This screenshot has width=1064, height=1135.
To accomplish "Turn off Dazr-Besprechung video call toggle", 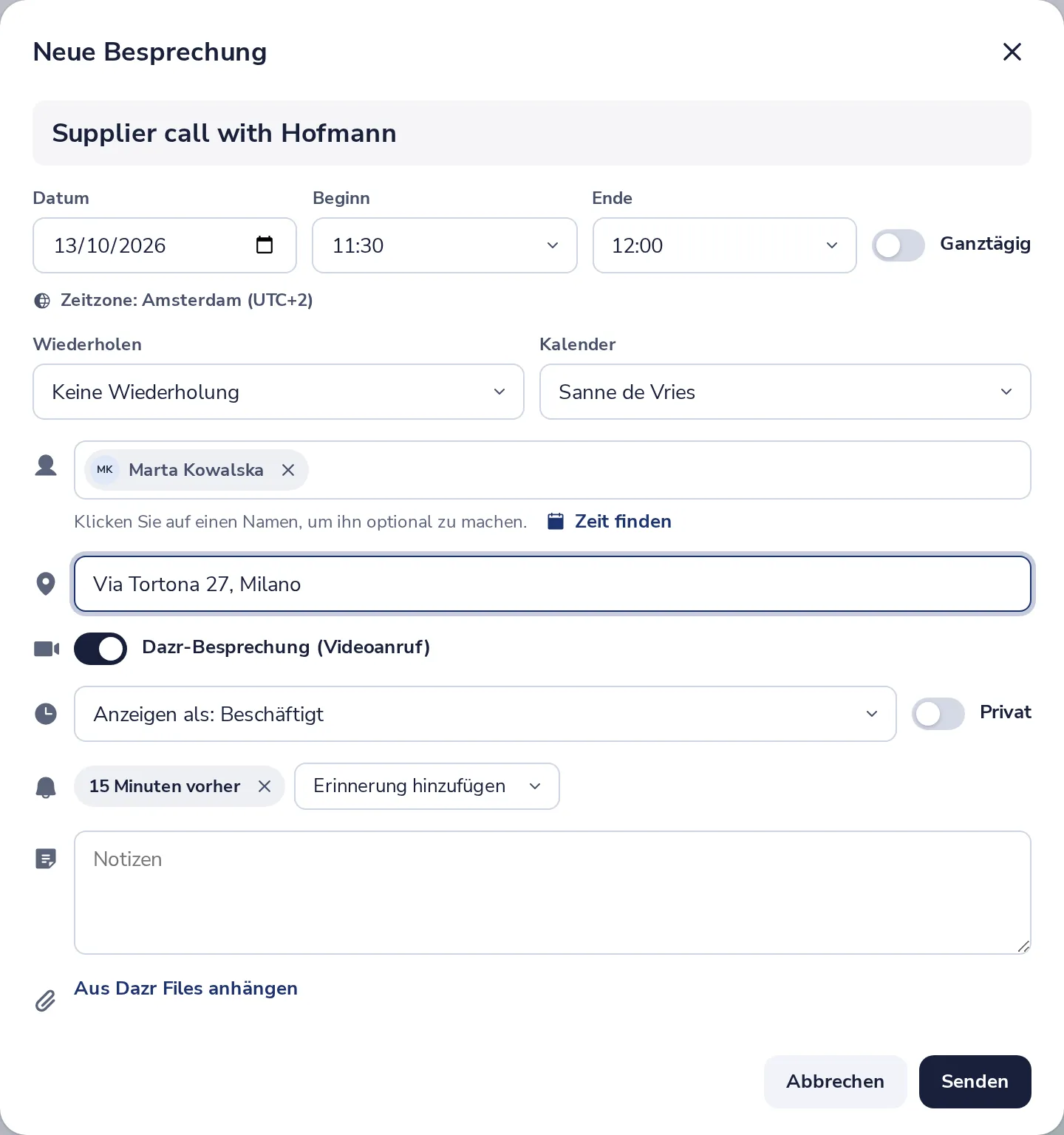I will tap(100, 649).
